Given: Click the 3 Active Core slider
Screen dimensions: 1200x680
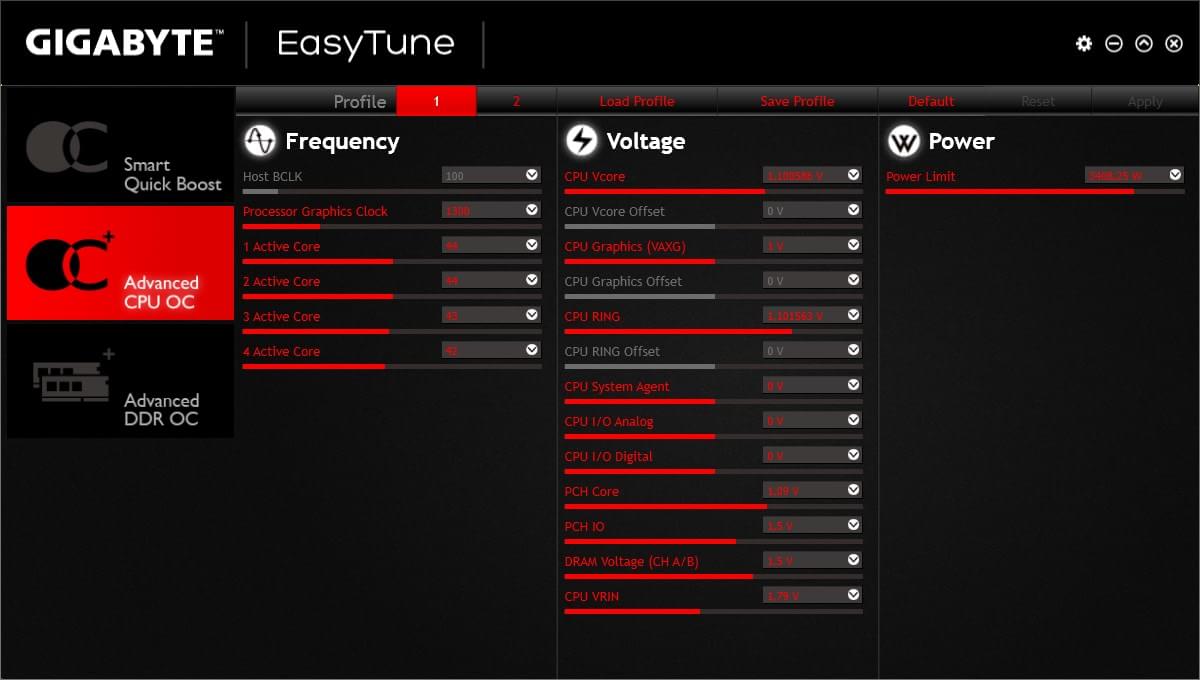Looking at the screenshot, I should click(x=392, y=331).
